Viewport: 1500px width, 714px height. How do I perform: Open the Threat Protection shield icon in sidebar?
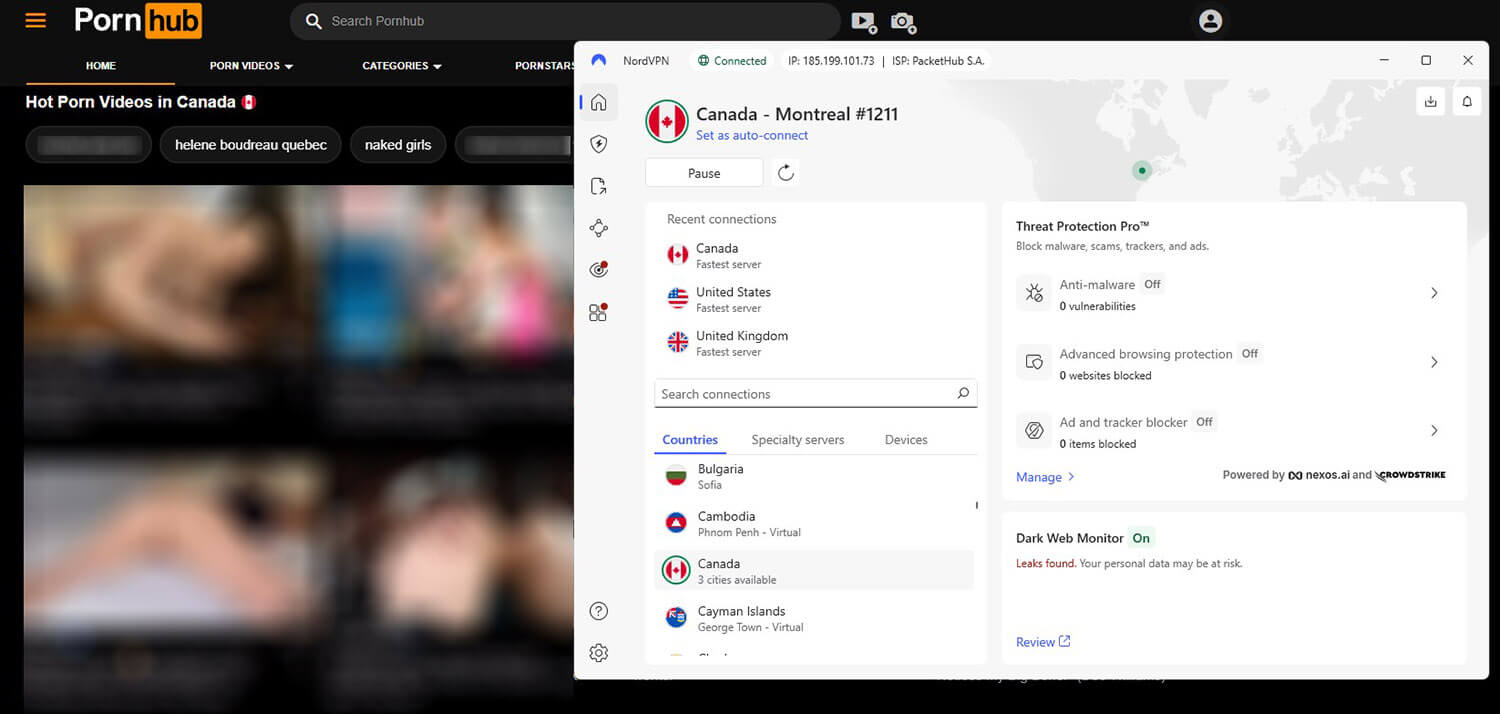(x=598, y=144)
